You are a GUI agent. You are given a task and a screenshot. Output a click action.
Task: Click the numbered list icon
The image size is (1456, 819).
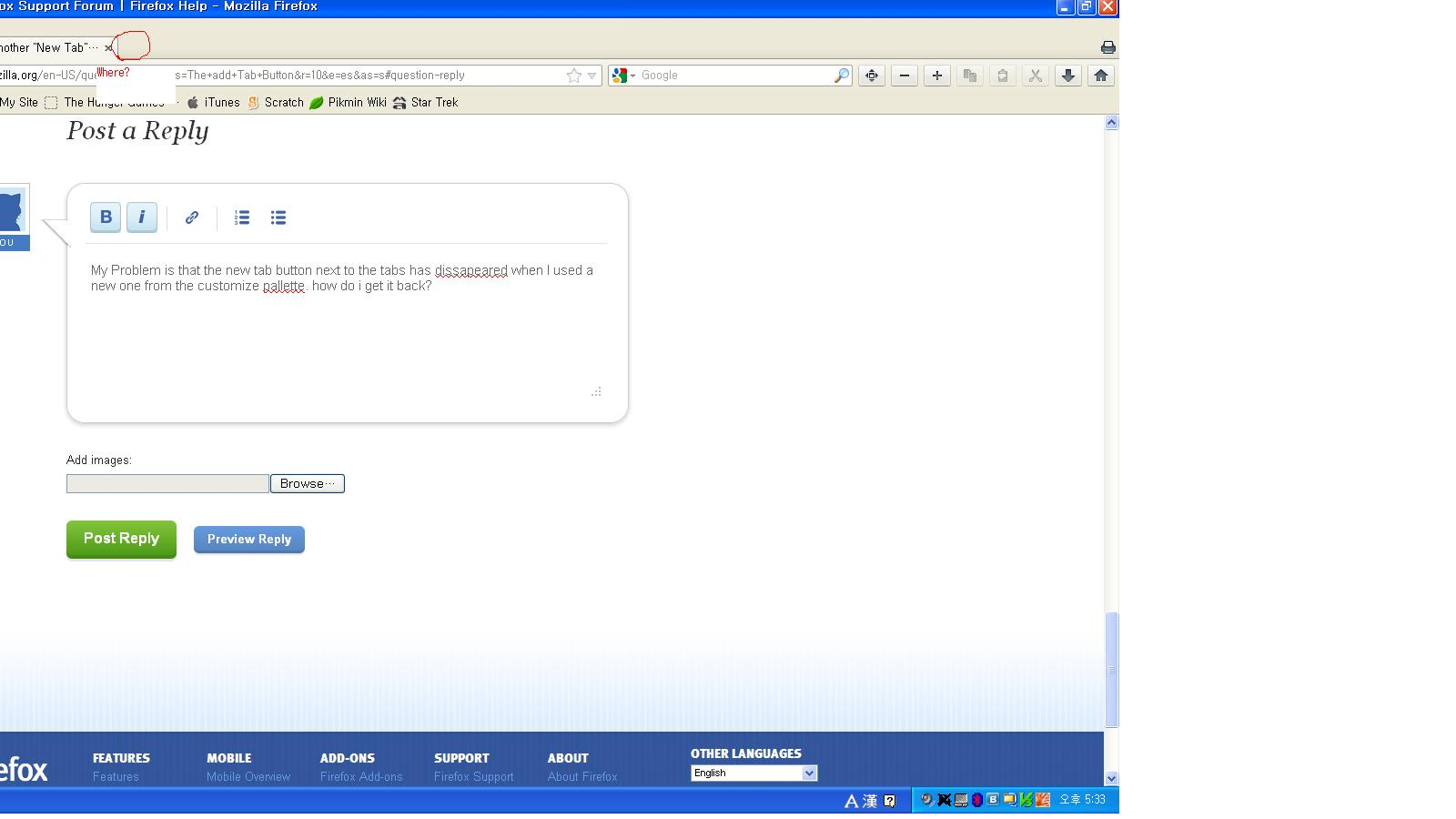241,217
